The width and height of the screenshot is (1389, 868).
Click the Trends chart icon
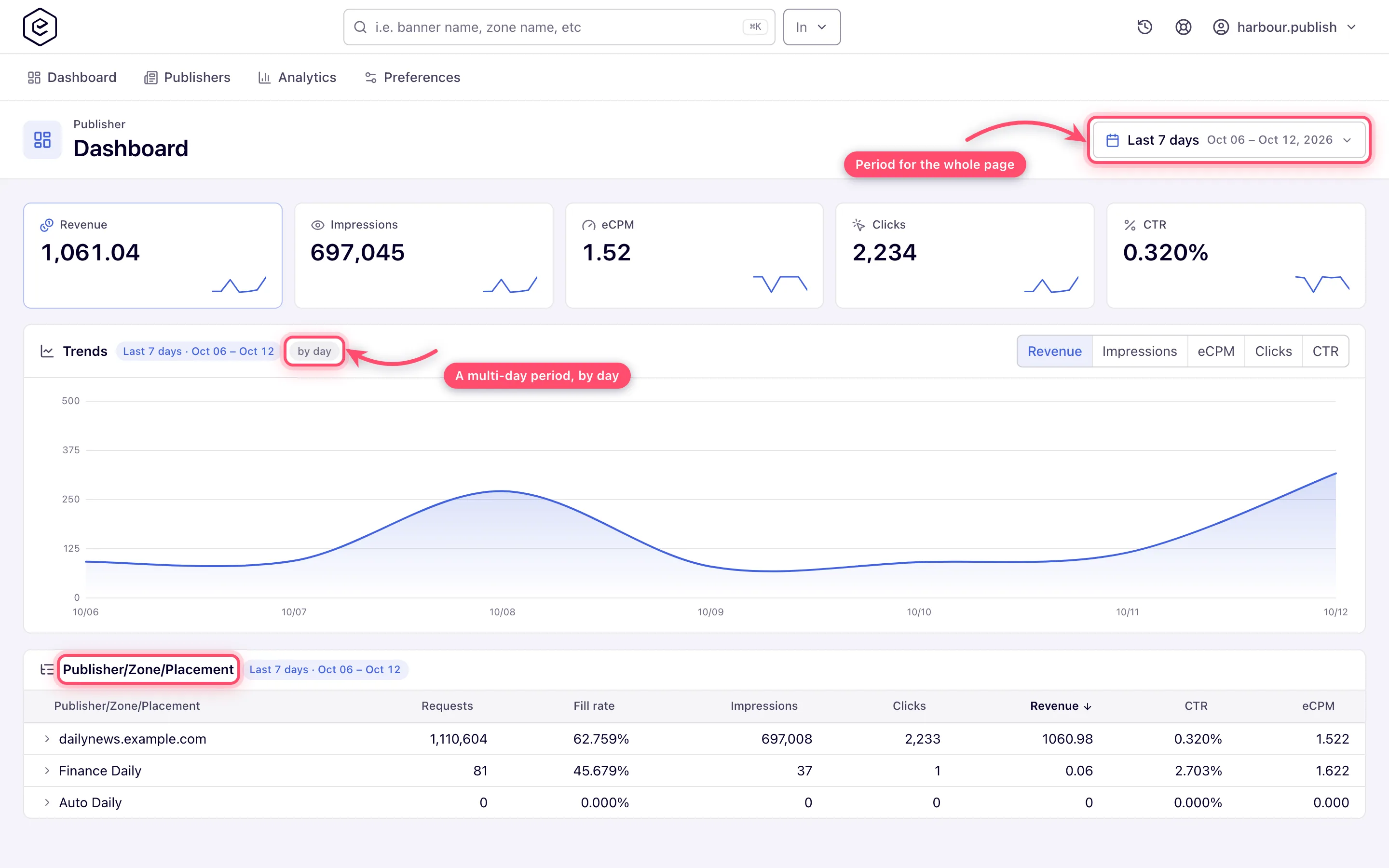click(47, 351)
